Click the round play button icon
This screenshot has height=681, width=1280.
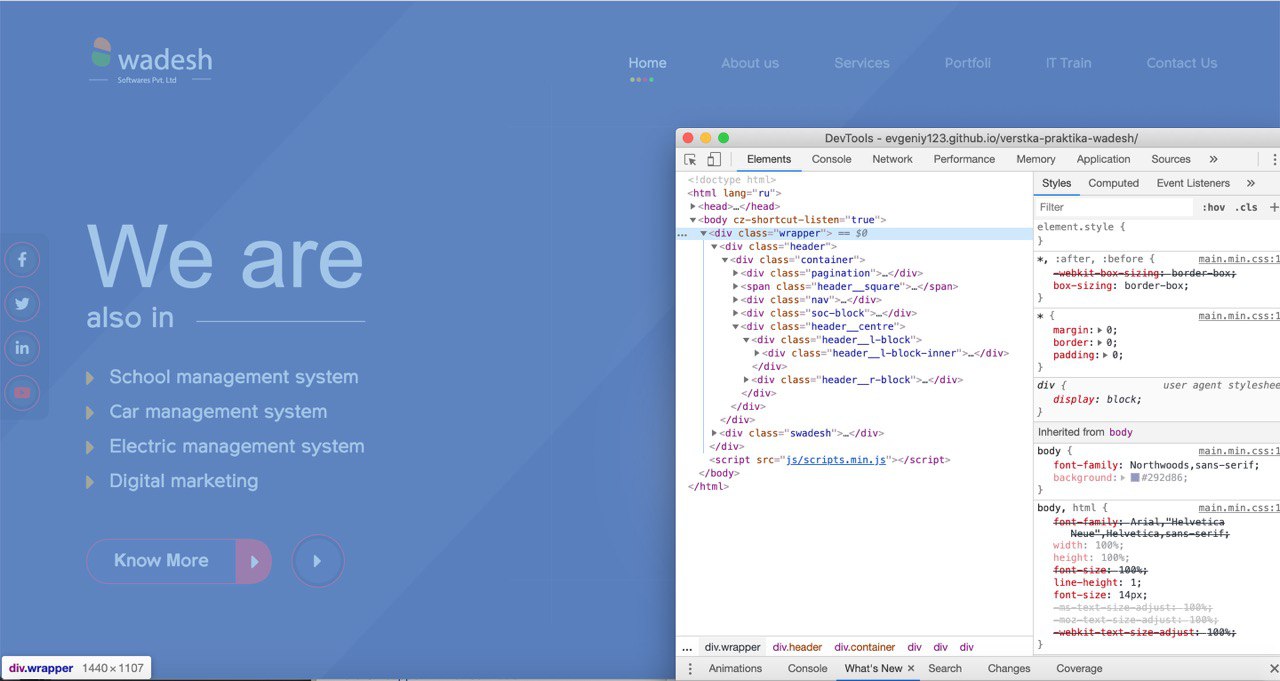coord(318,561)
